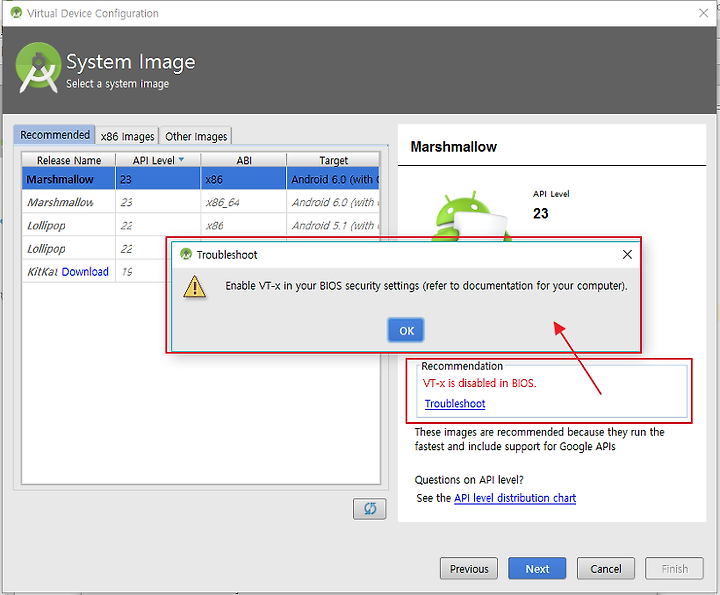720x595 pixels.
Task: Click the Virtual Device Configuration title icon
Action: click(x=16, y=13)
